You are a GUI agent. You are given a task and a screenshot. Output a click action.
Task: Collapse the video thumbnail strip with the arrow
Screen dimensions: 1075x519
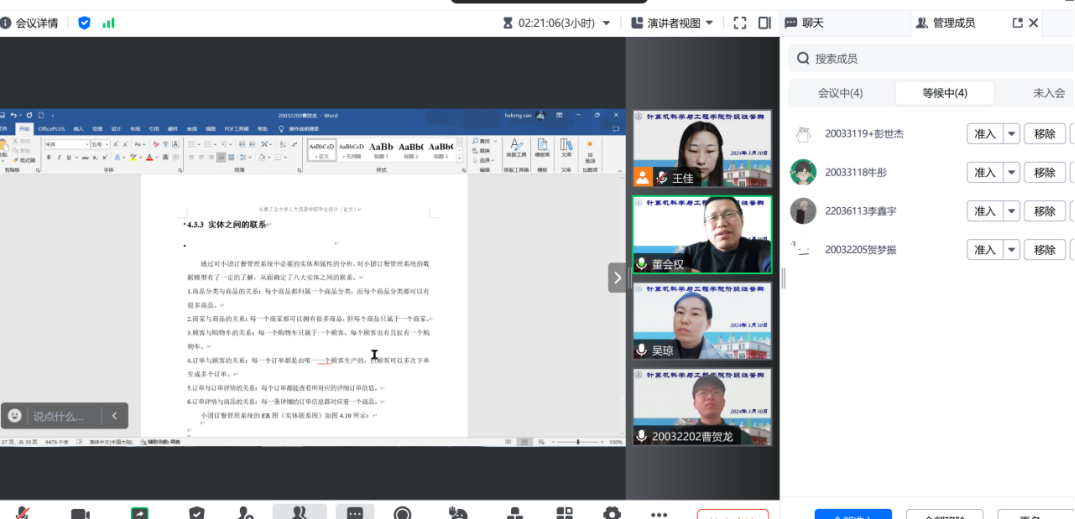tap(617, 277)
